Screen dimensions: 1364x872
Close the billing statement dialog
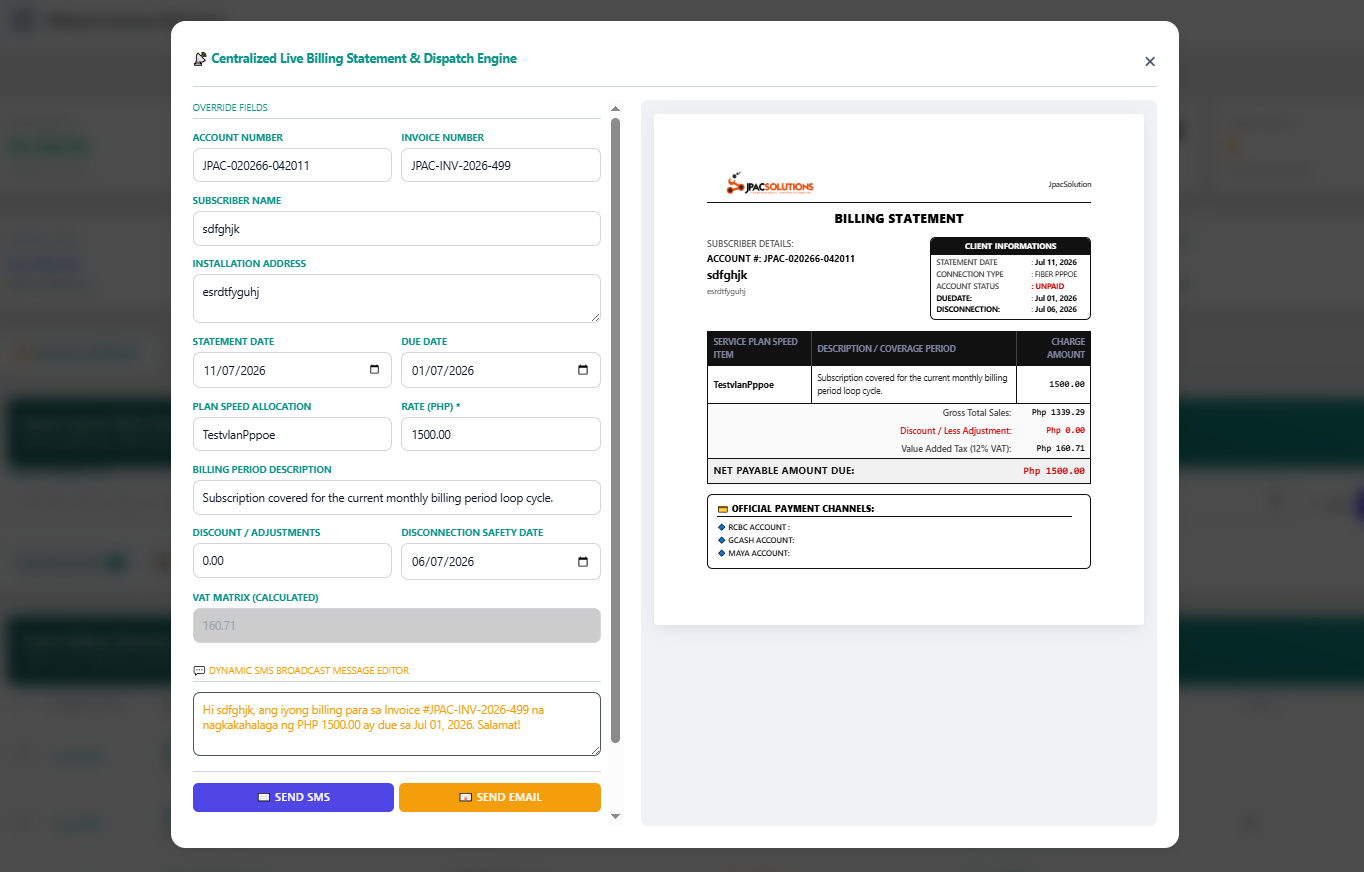click(x=1150, y=61)
